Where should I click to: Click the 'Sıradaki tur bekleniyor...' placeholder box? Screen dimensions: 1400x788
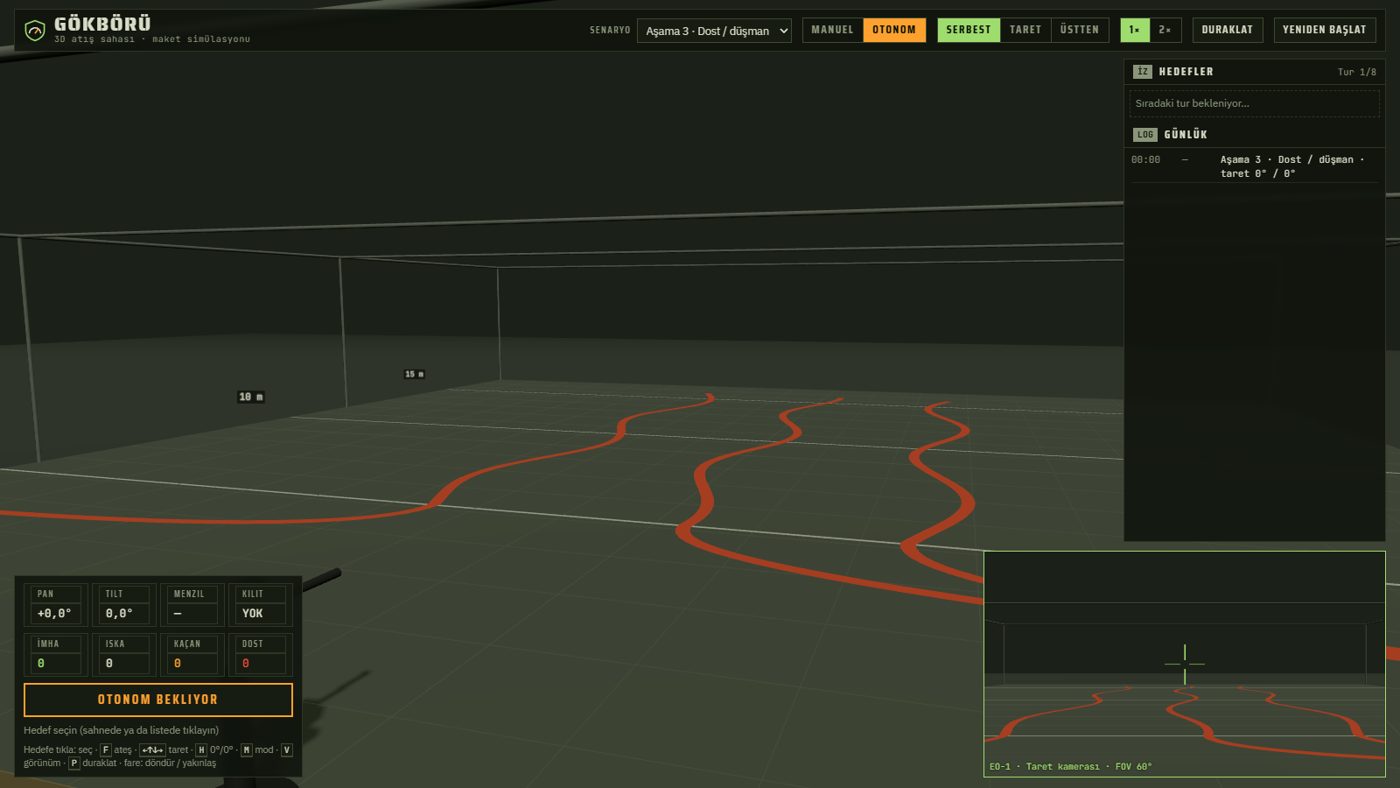(x=1255, y=104)
